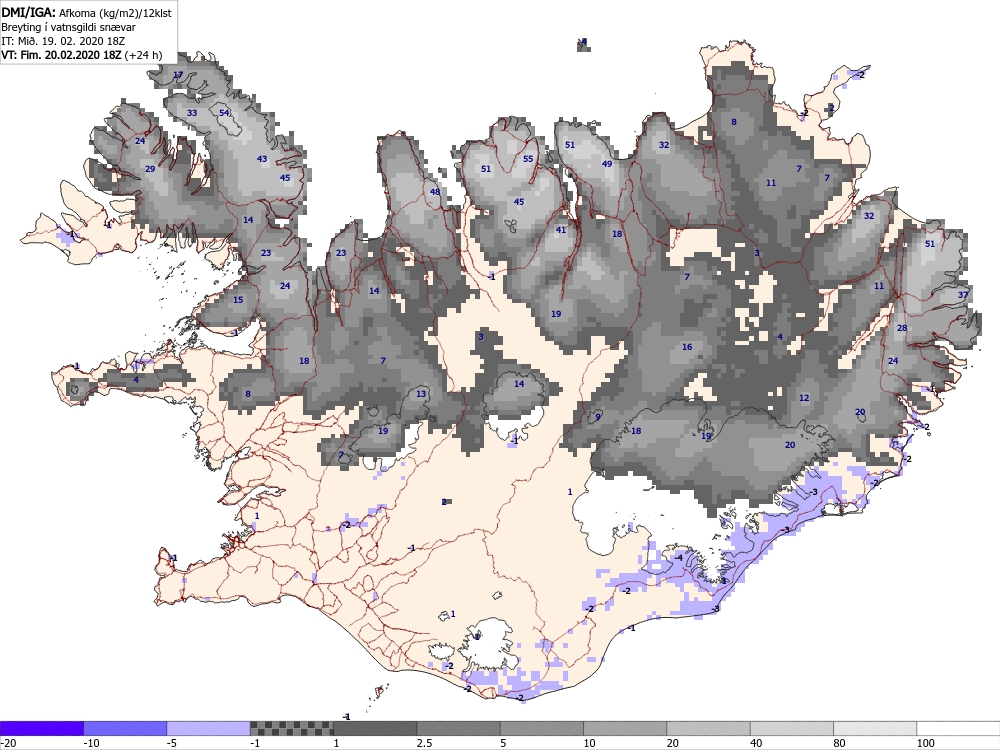The width and height of the screenshot is (1000, 750).
Task: Click the 80 to 100 near-white legend swatch
Action: coord(875,728)
